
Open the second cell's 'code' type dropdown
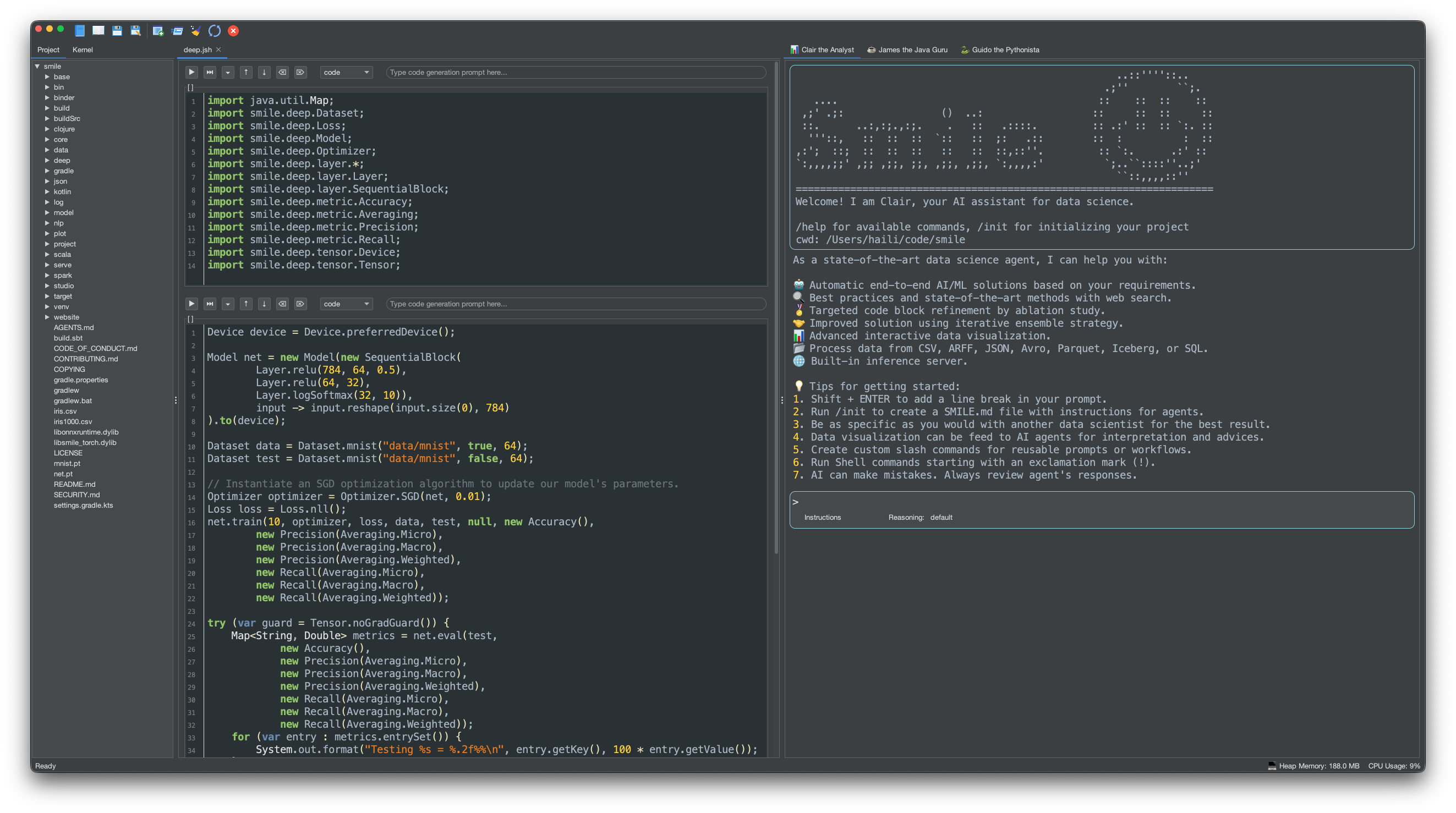click(346, 304)
